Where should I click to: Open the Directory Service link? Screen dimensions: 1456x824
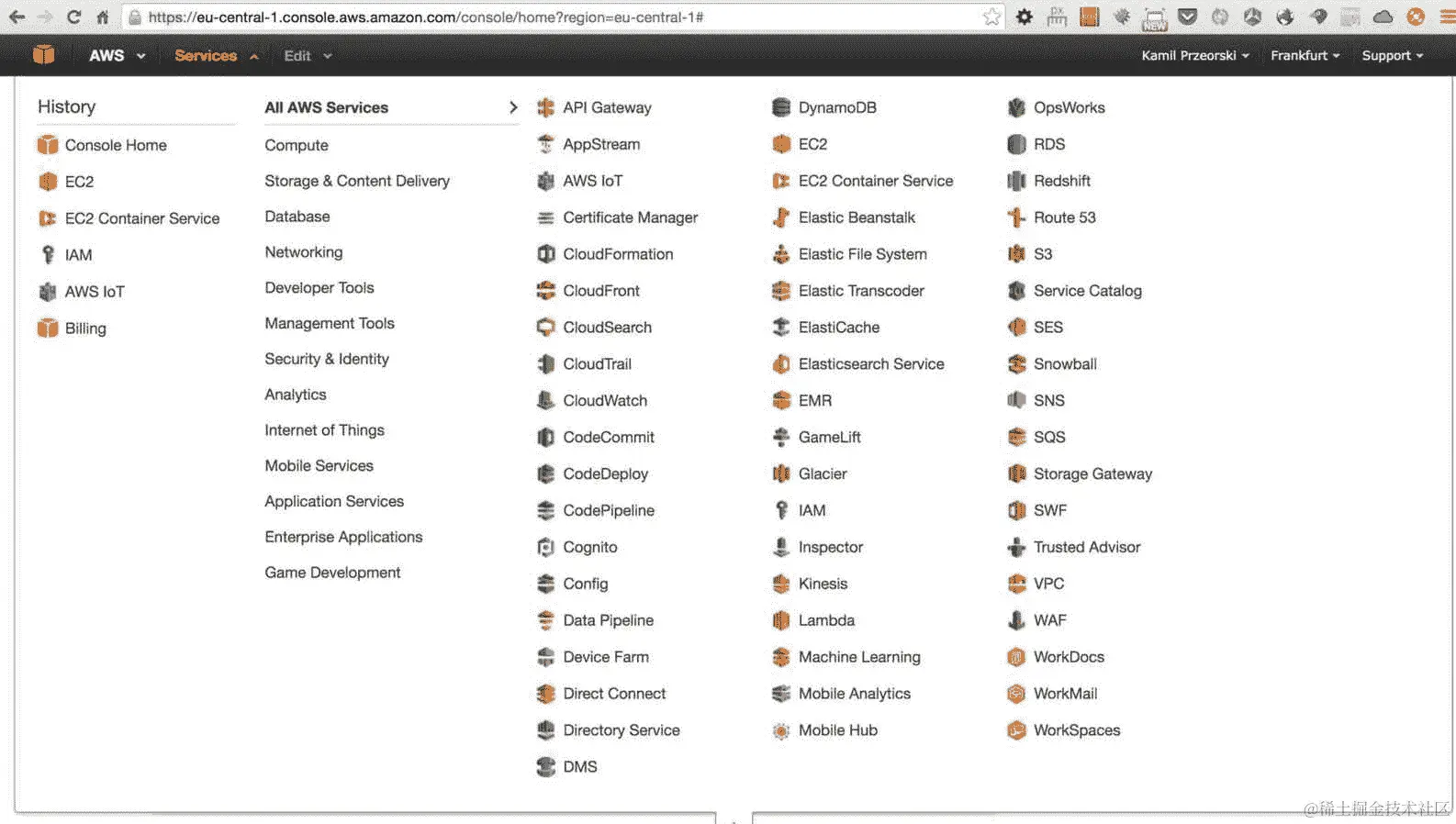click(609, 730)
